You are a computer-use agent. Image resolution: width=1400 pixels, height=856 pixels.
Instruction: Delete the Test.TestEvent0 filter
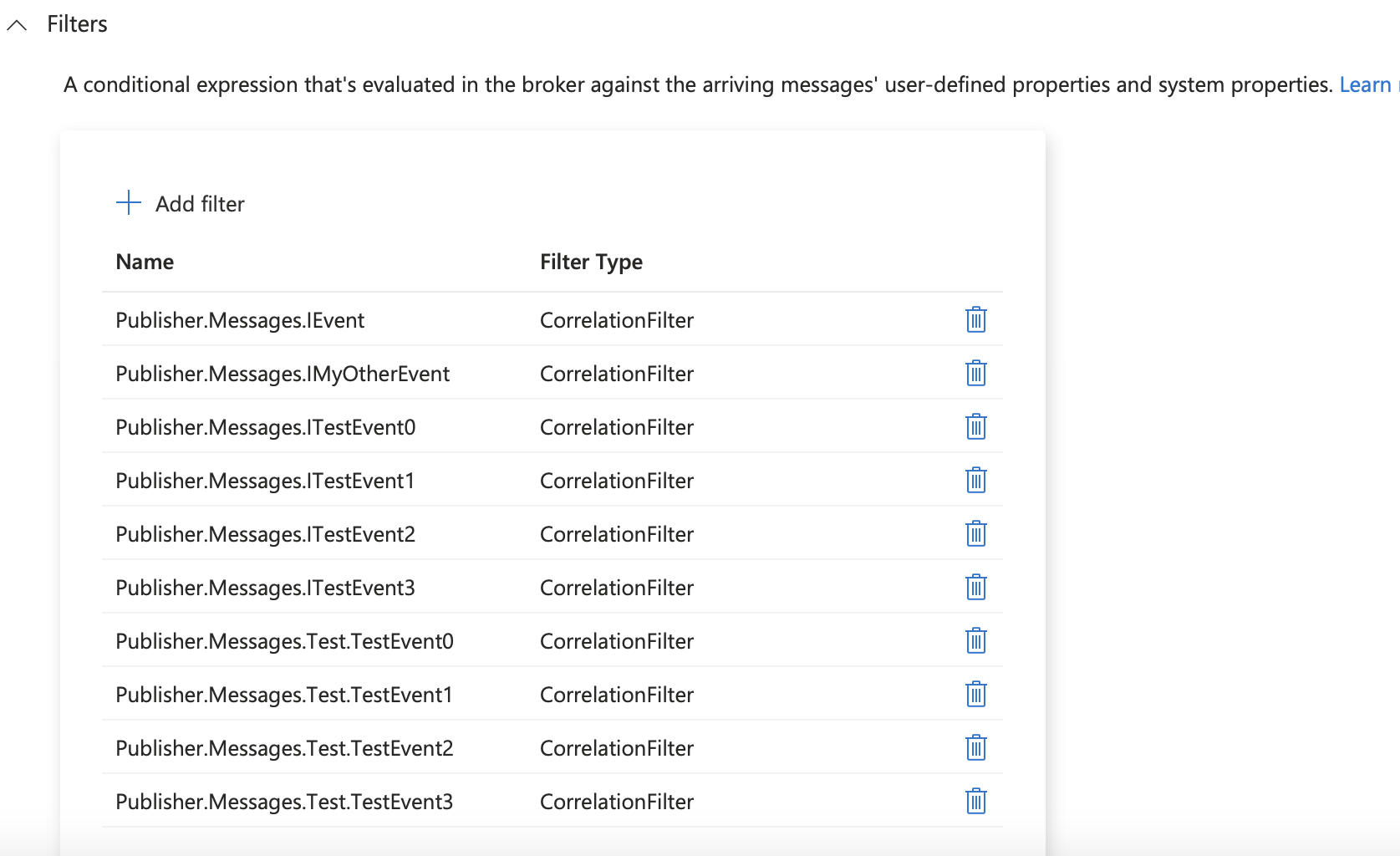(x=975, y=640)
